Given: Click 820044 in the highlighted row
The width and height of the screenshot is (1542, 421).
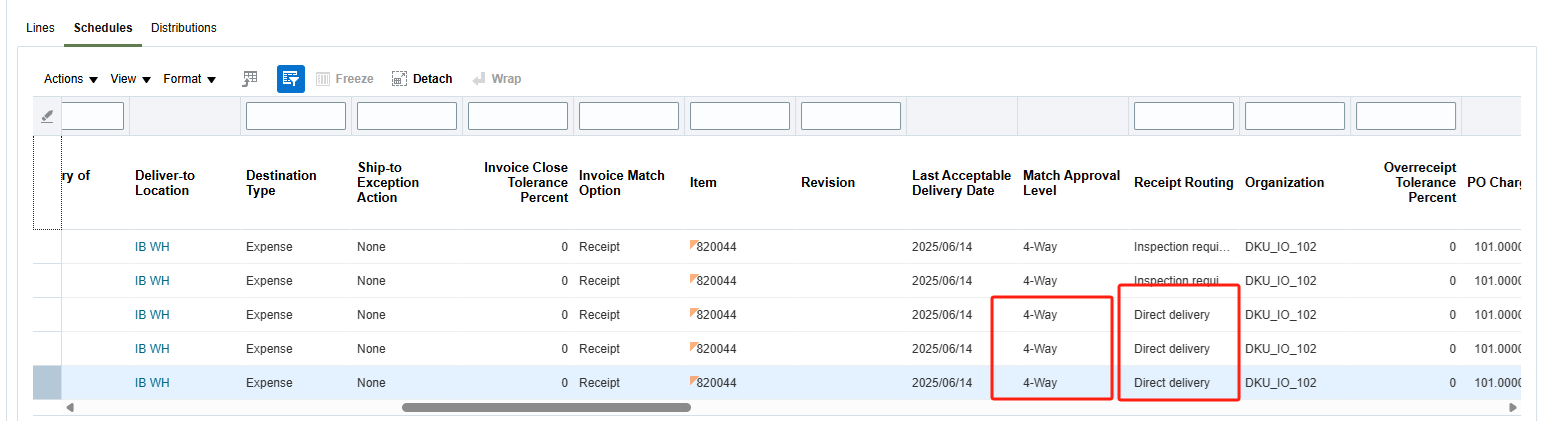Looking at the screenshot, I should click(x=717, y=383).
